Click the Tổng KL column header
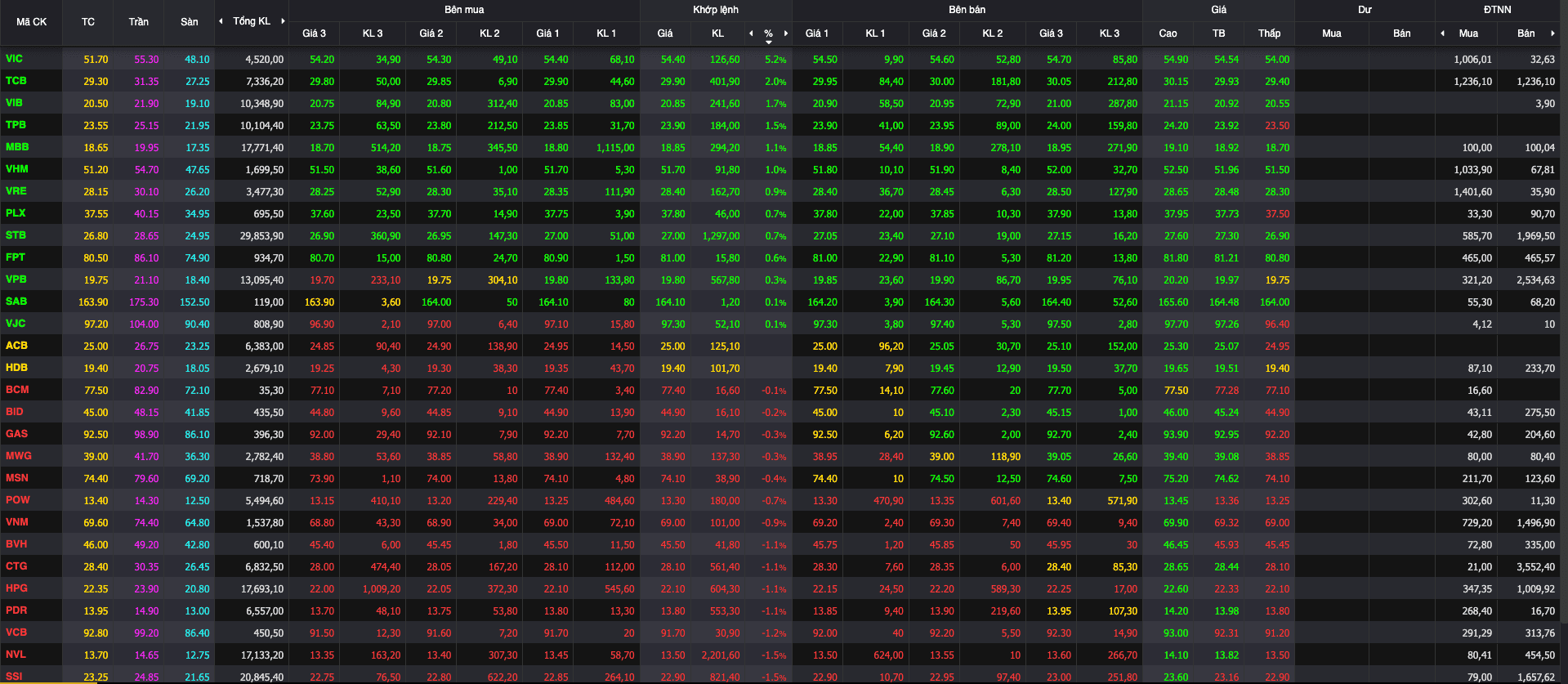Screen dimensions: 1568x684 click(x=252, y=21)
